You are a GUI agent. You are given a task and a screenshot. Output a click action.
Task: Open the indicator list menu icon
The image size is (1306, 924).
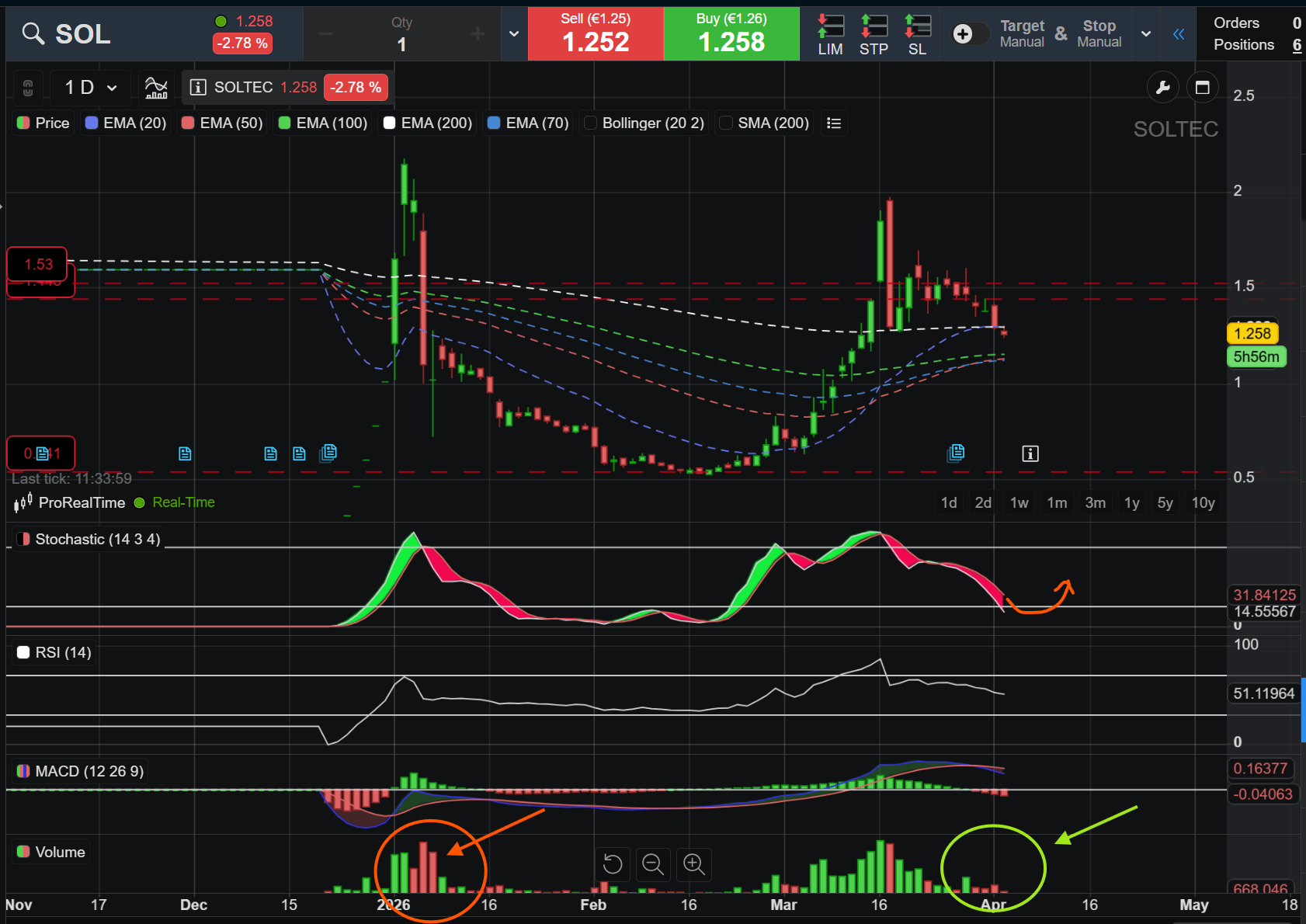pyautogui.click(x=834, y=123)
